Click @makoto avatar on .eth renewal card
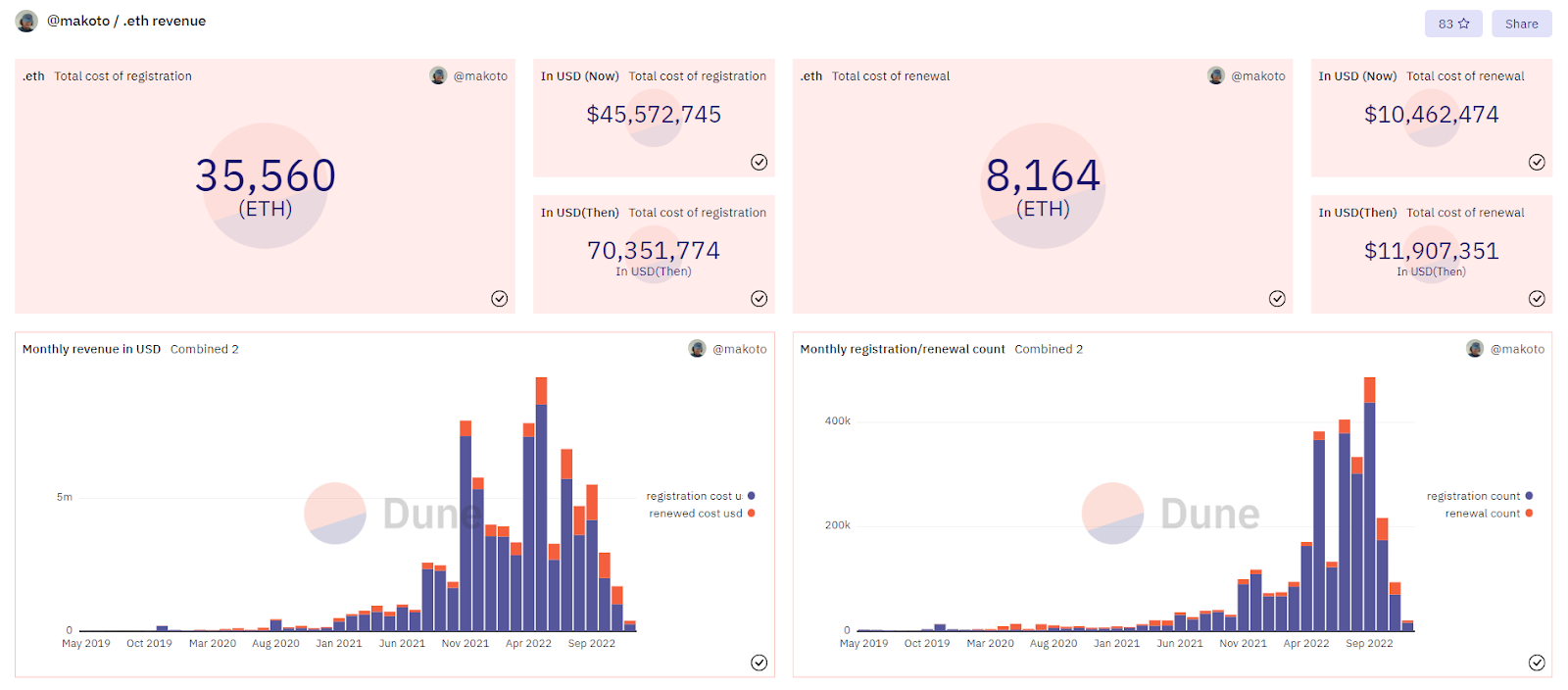This screenshot has width=1568, height=690. 1216,75
